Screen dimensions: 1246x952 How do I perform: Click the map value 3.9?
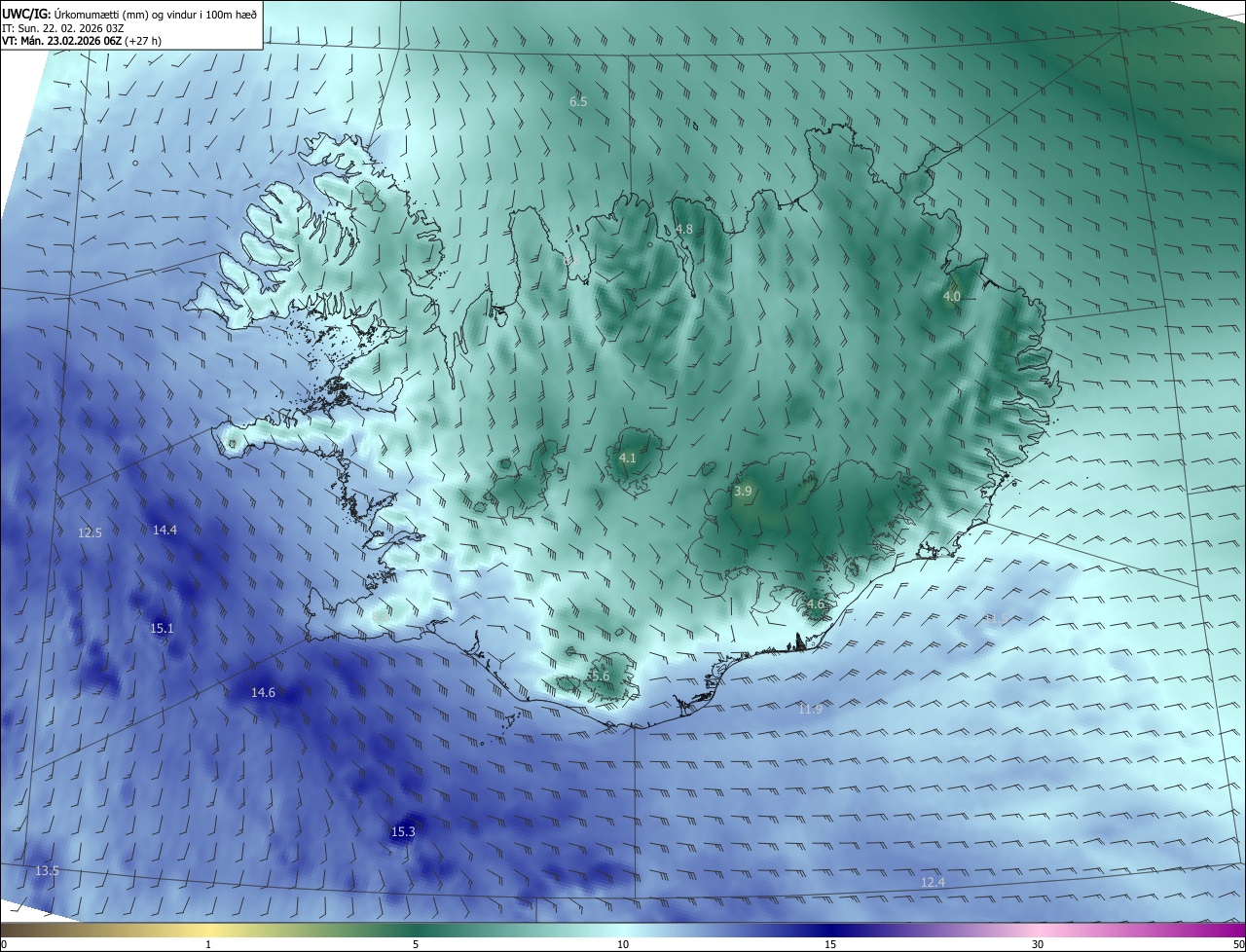743,492
